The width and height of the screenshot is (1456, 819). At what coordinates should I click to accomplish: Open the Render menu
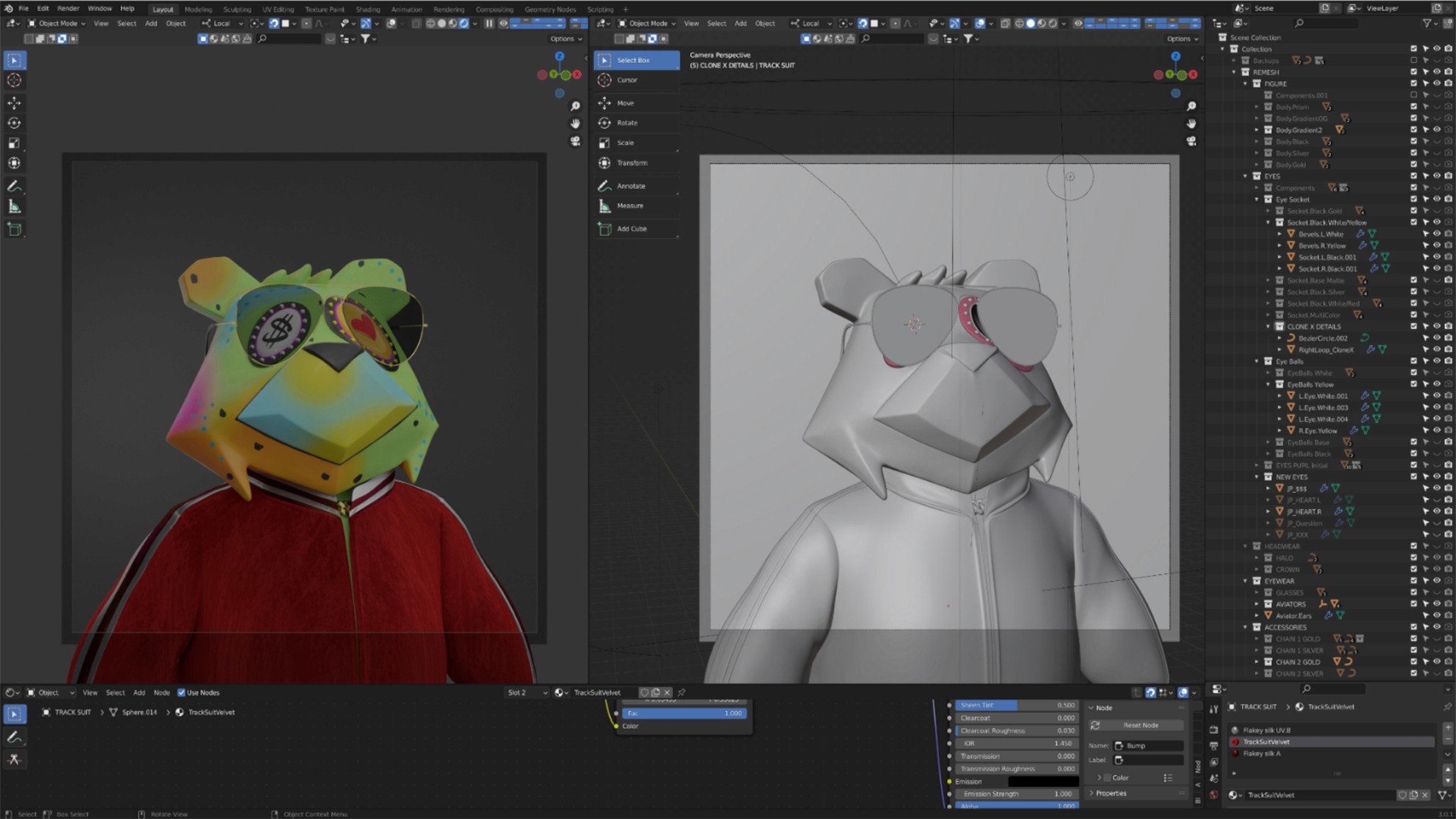tap(68, 8)
